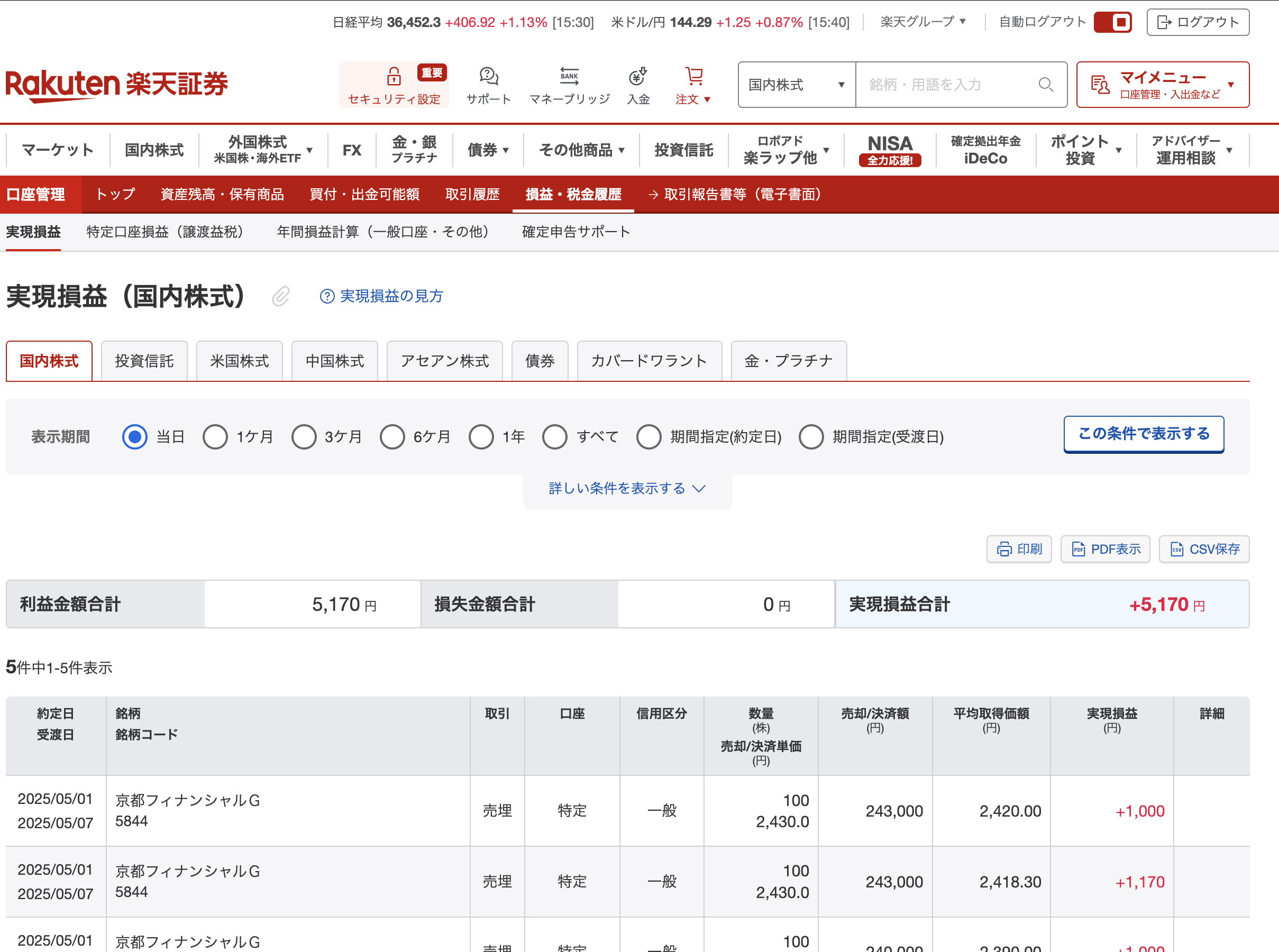Image resolution: width=1279 pixels, height=952 pixels.
Task: Click the Rakuten Securities logo
Action: [116, 85]
